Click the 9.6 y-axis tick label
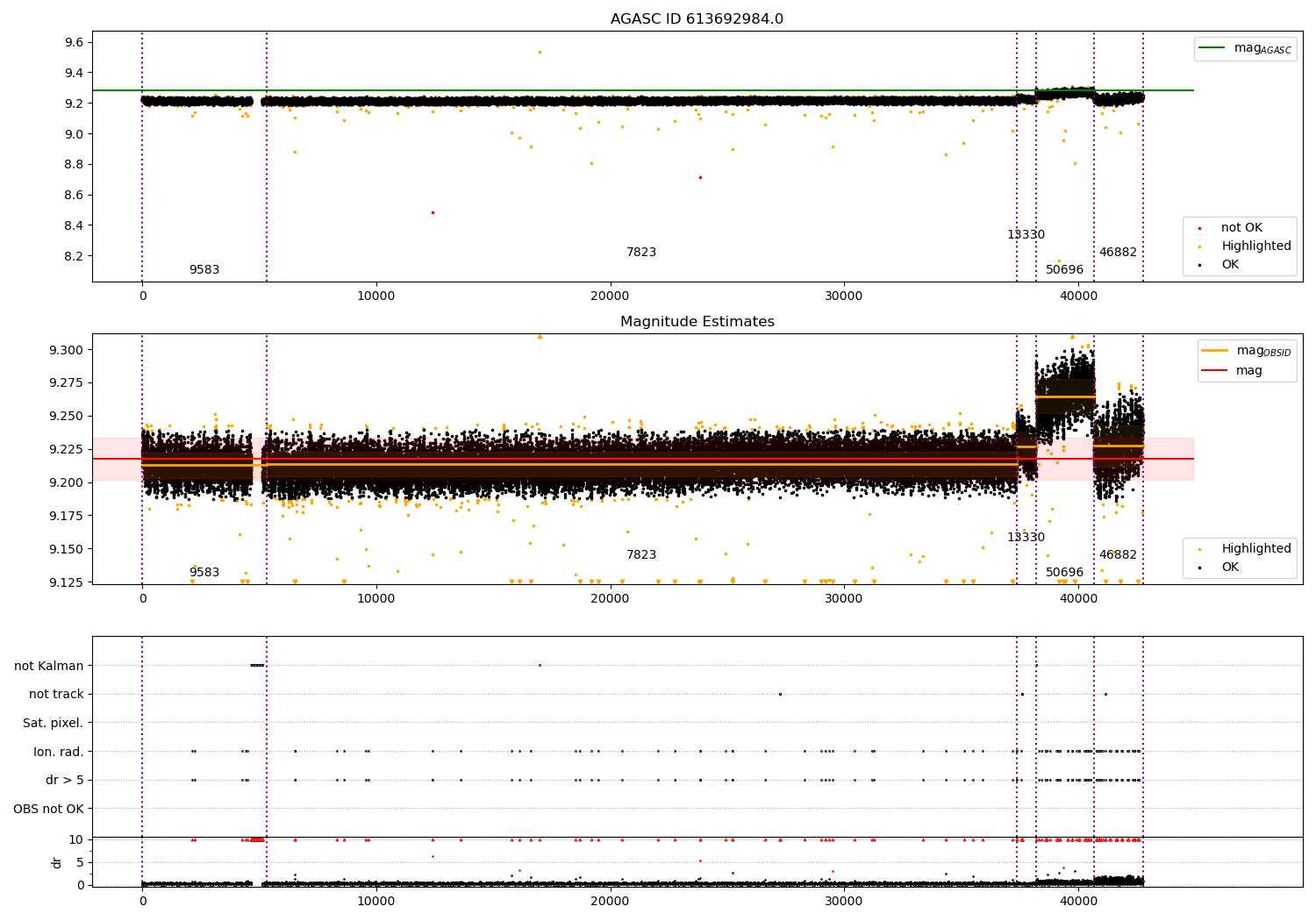This screenshot has width=1316, height=921. [74, 42]
